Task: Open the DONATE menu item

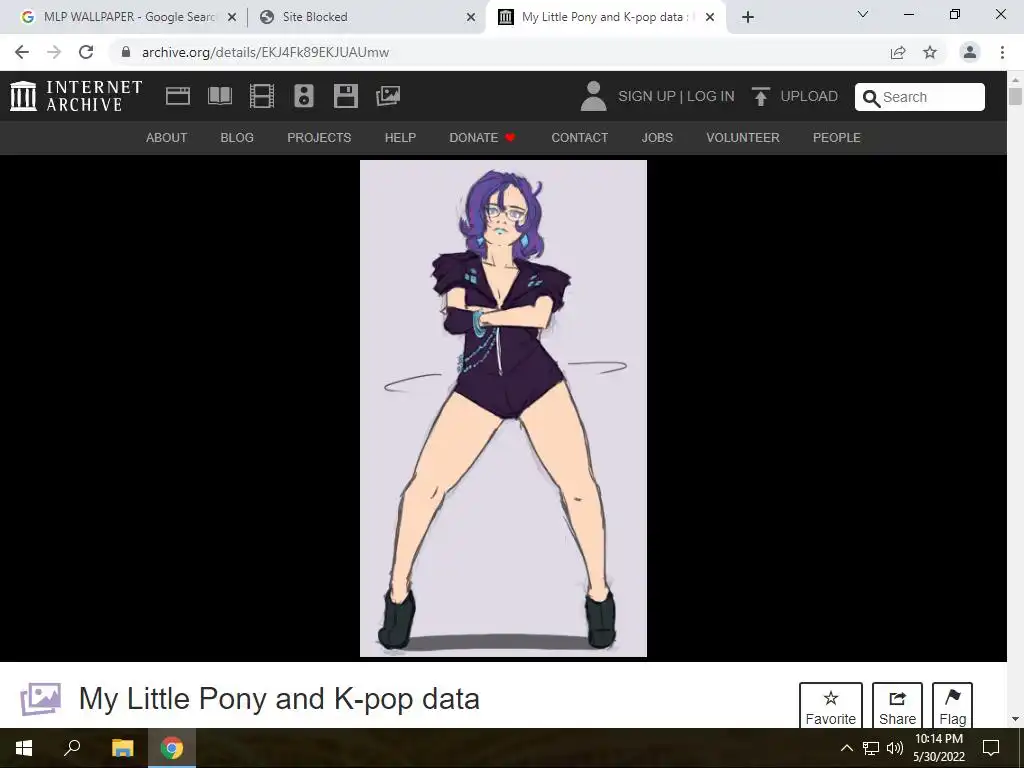Action: [482, 138]
